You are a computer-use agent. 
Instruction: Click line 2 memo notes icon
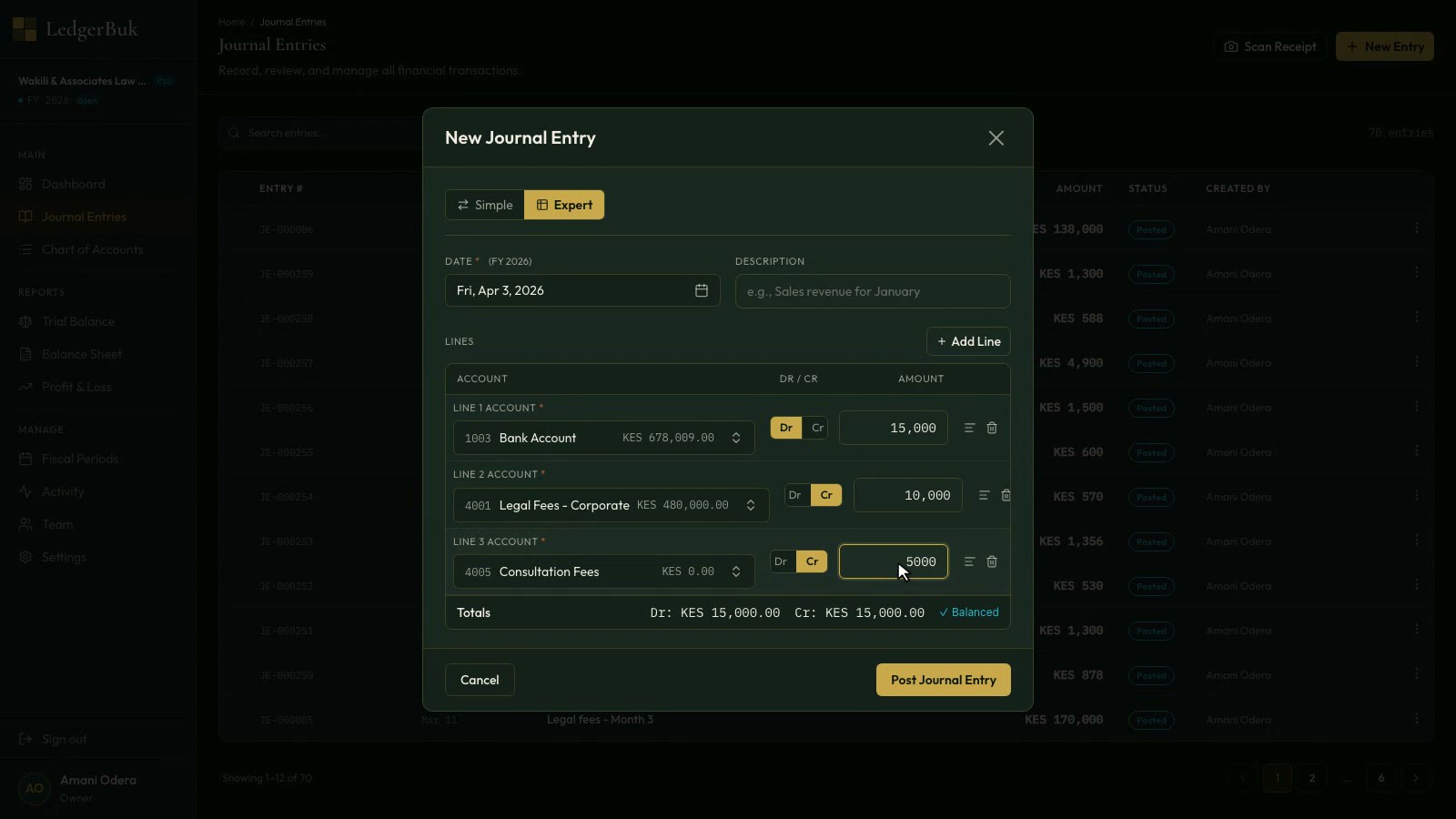pyautogui.click(x=984, y=495)
